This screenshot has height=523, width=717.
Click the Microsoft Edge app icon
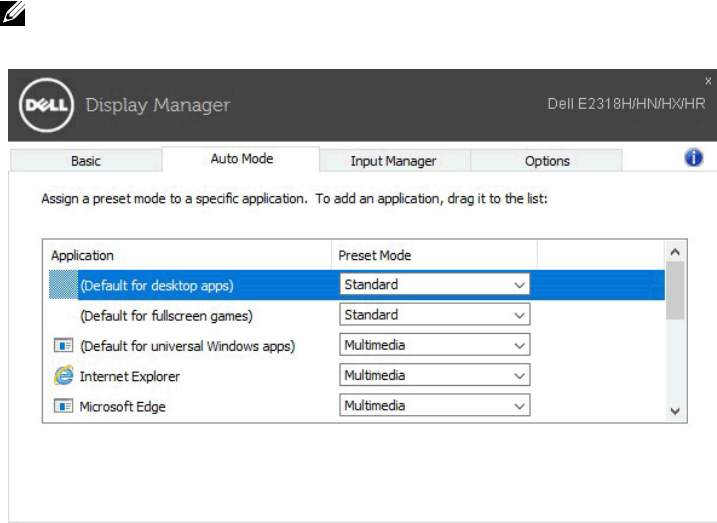point(62,407)
